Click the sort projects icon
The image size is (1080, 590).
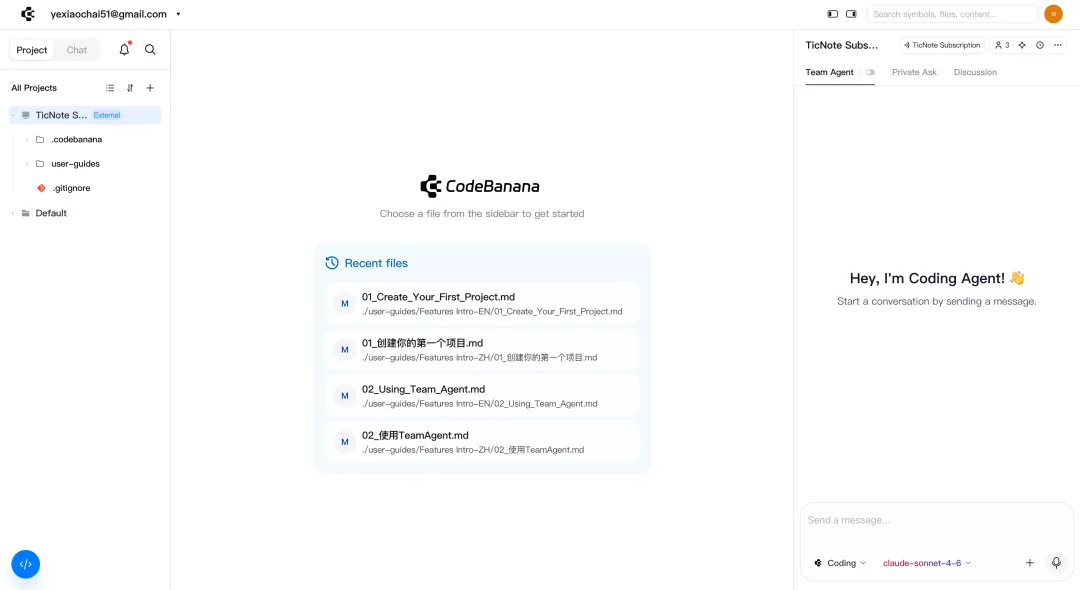coord(130,88)
